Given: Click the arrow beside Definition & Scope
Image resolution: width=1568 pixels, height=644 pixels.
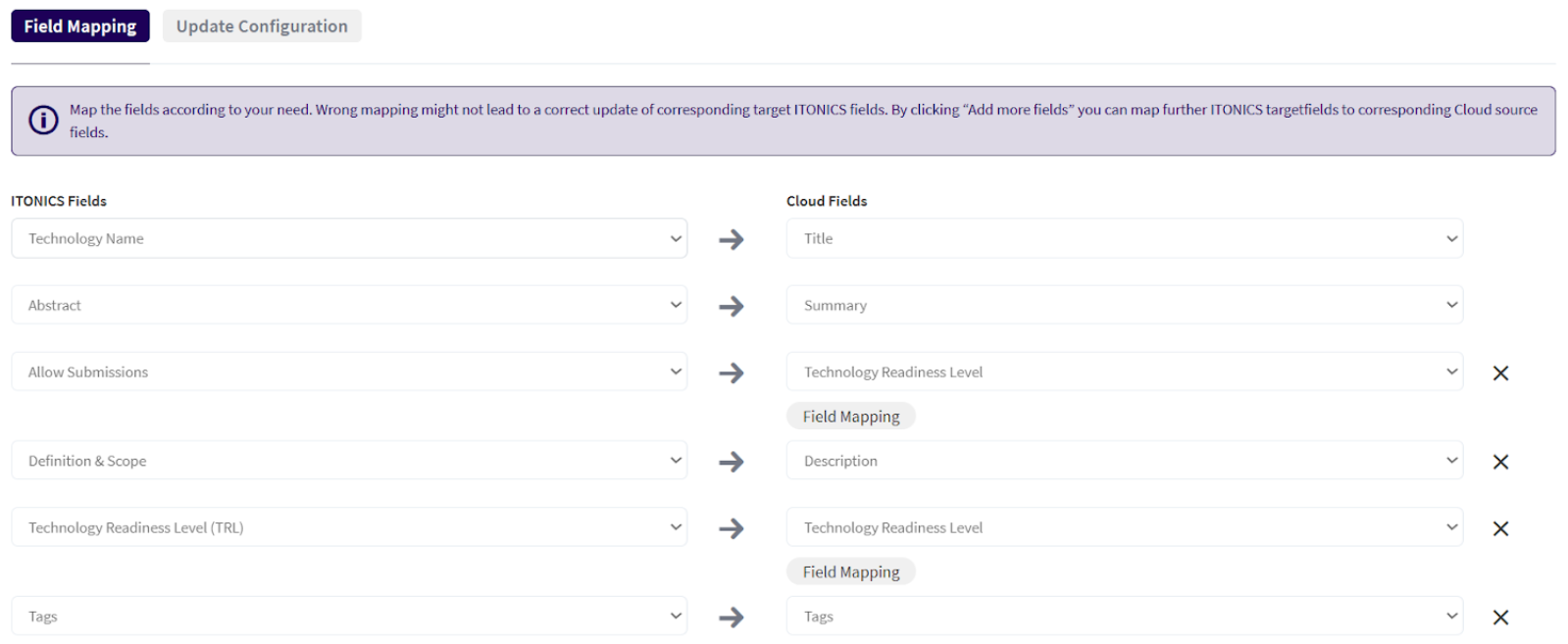Looking at the screenshot, I should [731, 462].
